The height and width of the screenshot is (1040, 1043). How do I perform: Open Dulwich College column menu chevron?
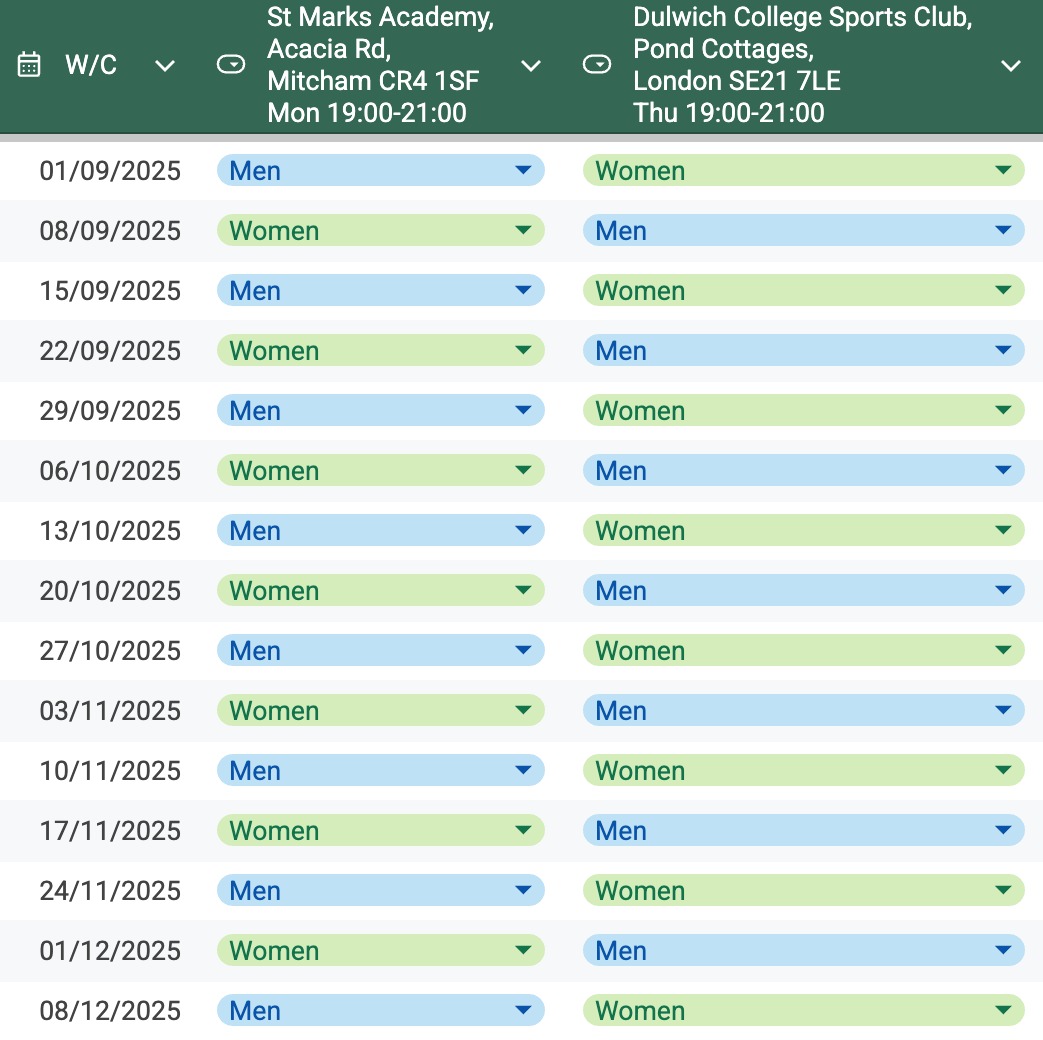point(1011,66)
